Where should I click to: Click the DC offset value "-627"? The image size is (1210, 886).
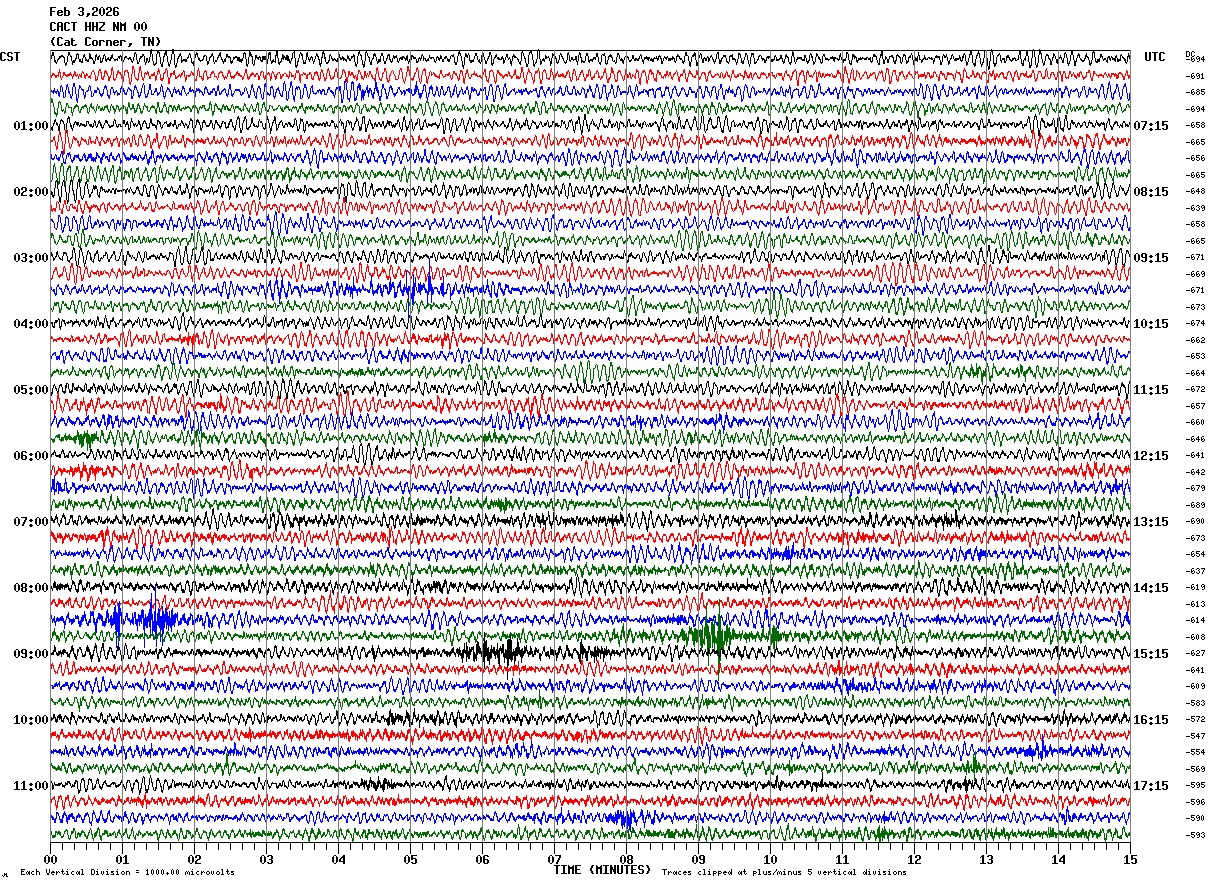[1195, 653]
